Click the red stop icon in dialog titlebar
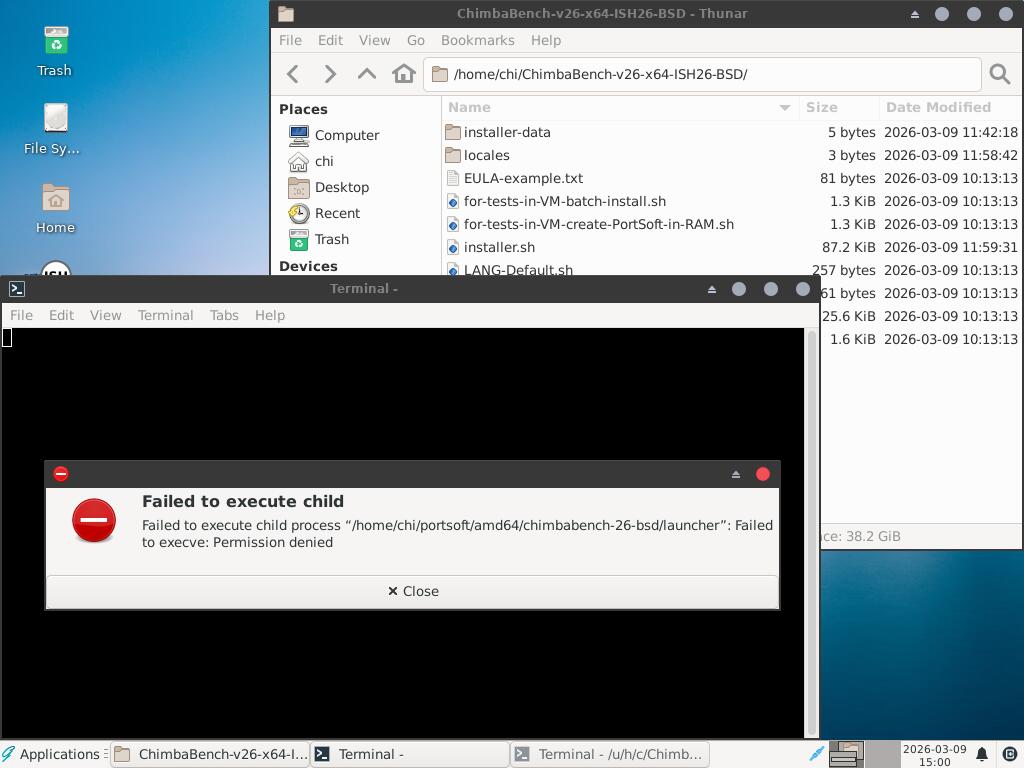 tap(61, 474)
